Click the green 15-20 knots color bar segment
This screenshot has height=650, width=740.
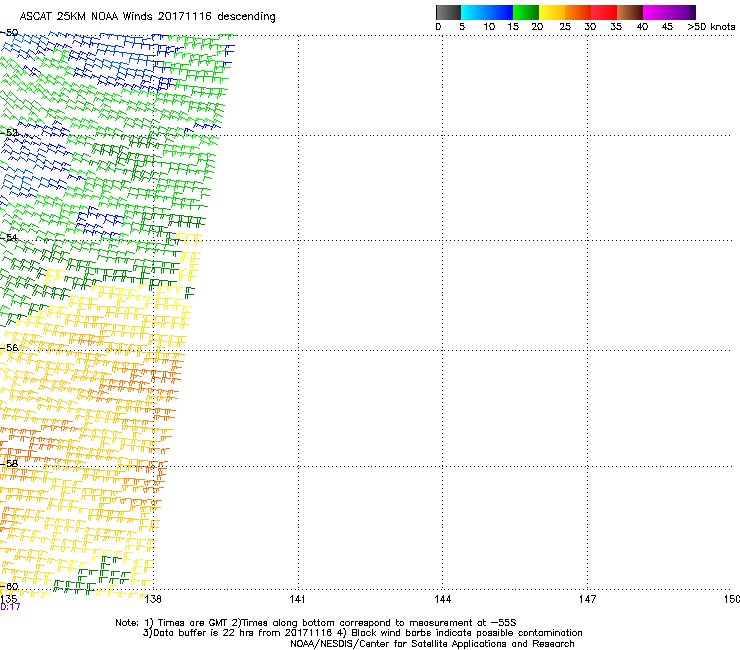coord(526,12)
